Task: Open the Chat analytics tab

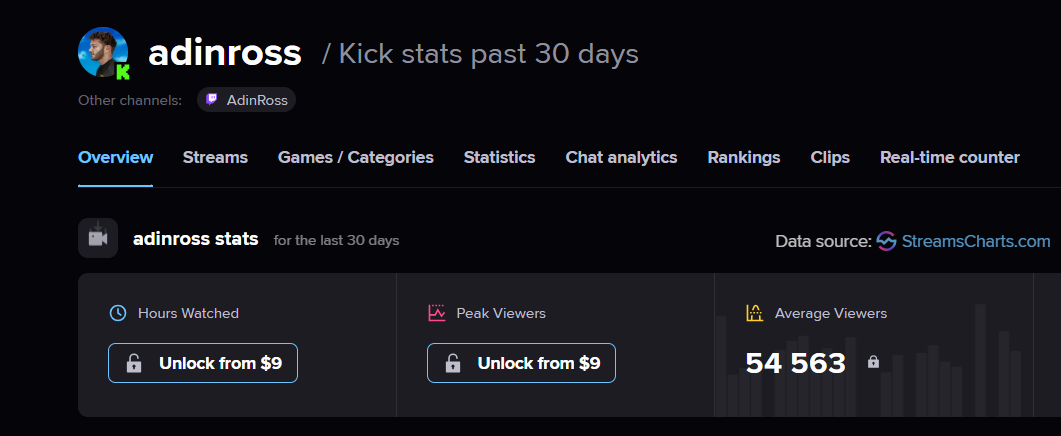Action: click(x=621, y=157)
